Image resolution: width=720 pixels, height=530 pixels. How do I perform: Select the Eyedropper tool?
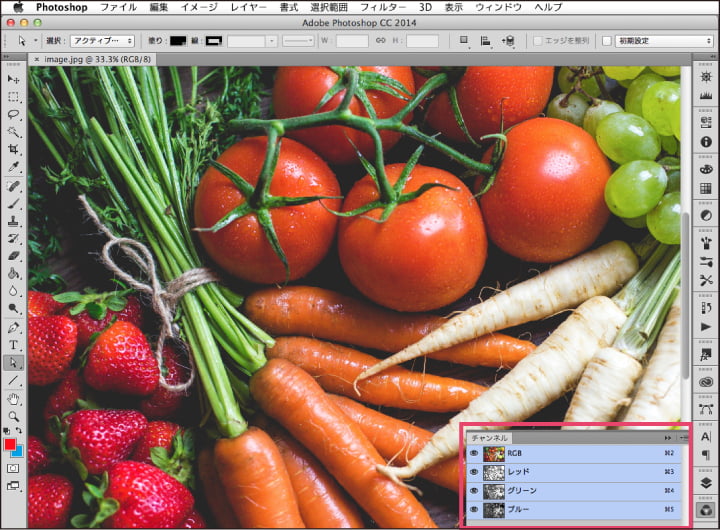pyautogui.click(x=14, y=167)
